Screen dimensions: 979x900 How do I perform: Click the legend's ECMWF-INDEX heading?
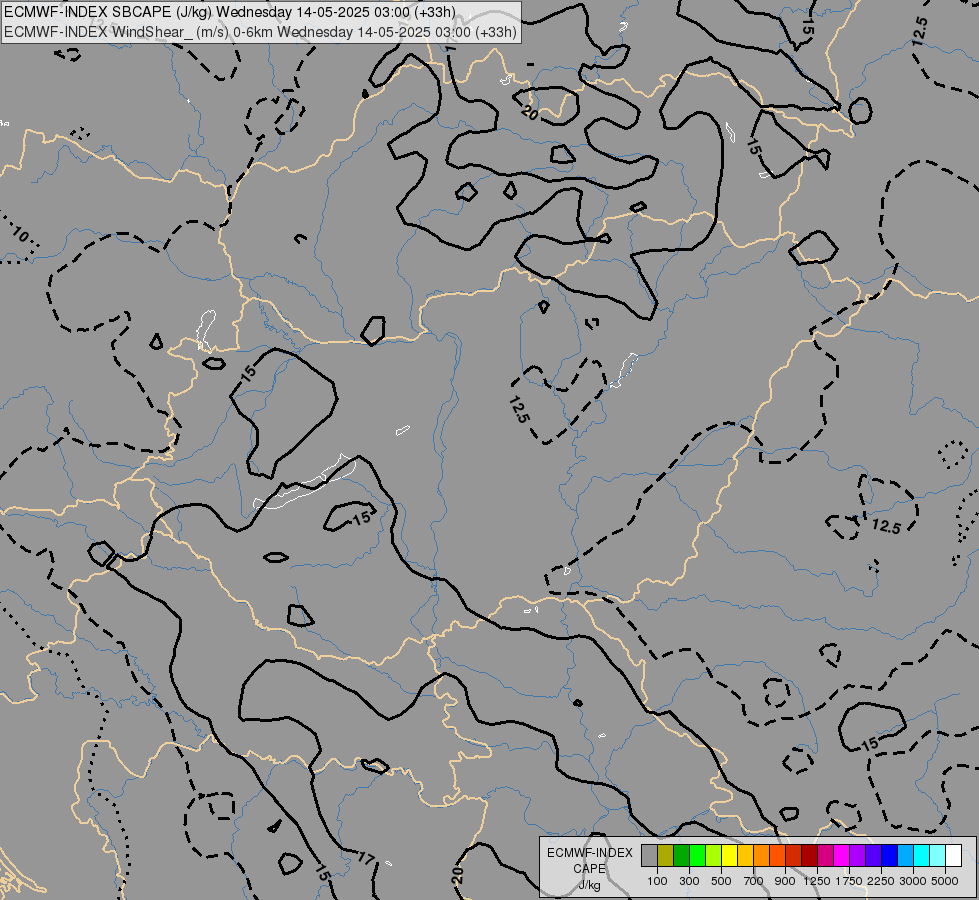click(x=590, y=853)
